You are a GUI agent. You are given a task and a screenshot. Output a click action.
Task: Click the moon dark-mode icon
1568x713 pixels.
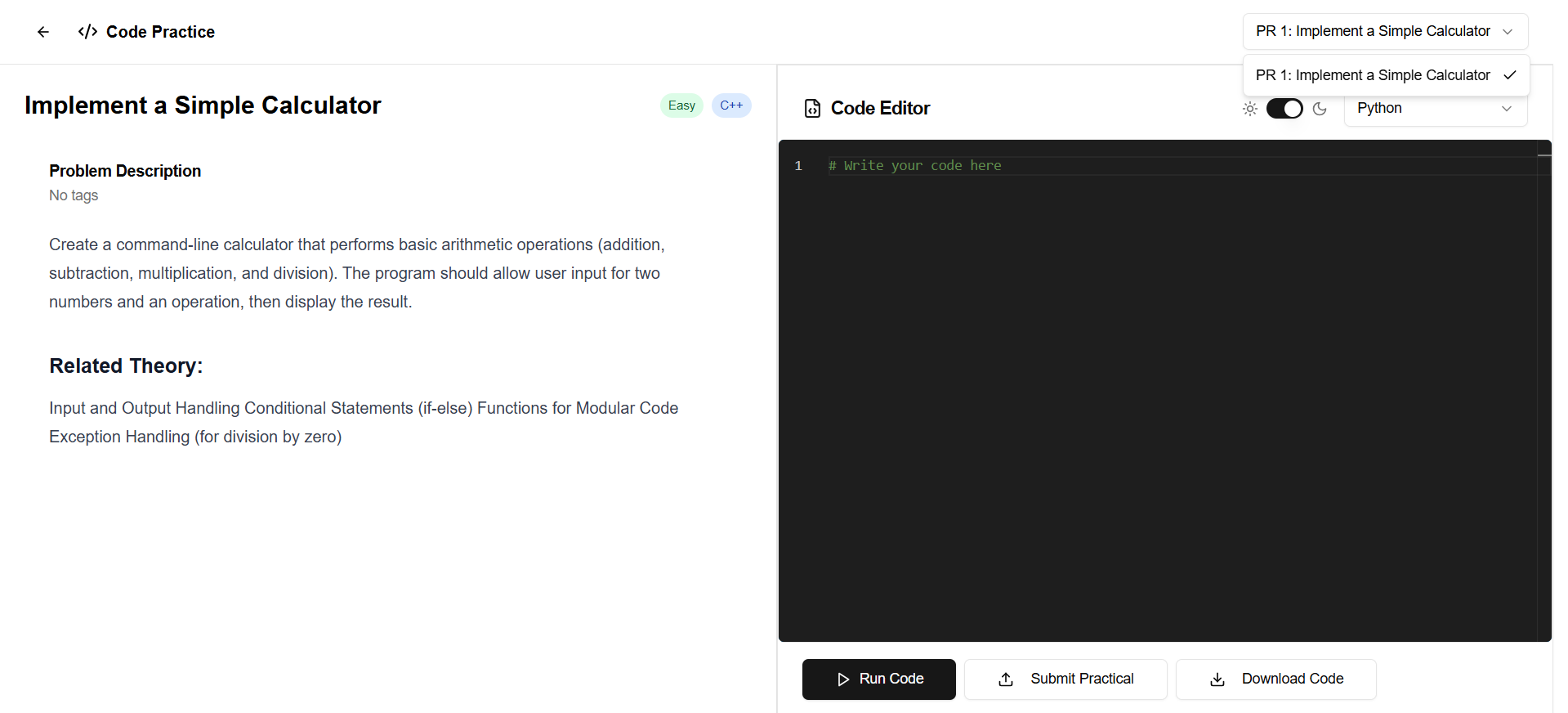1320,109
